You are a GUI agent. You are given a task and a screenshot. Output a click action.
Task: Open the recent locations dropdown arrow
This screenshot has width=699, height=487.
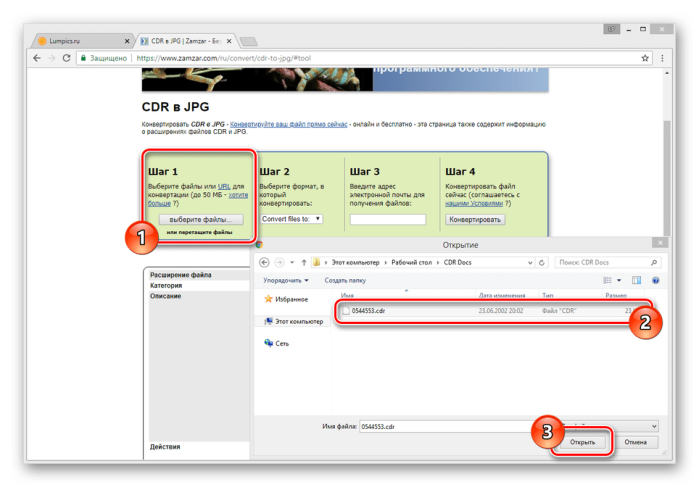tap(292, 262)
